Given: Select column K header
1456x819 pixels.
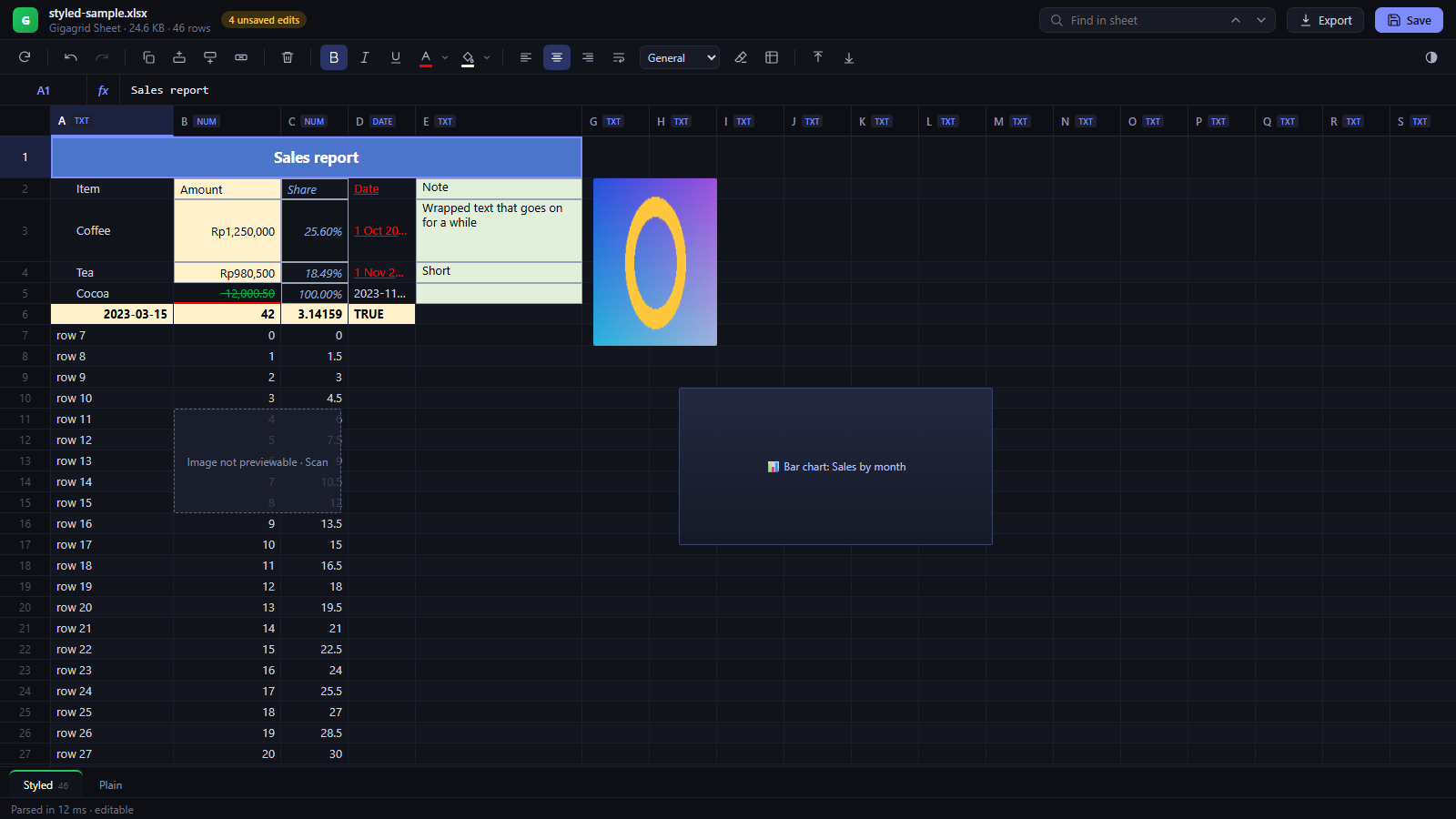Looking at the screenshot, I should pyautogui.click(x=885, y=121).
